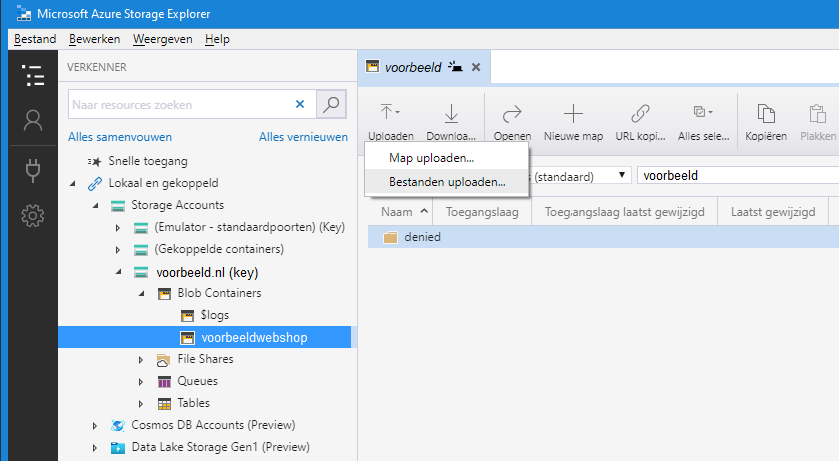
Task: Expand Data Lake Storage Gen1 node
Action: pos(95,448)
